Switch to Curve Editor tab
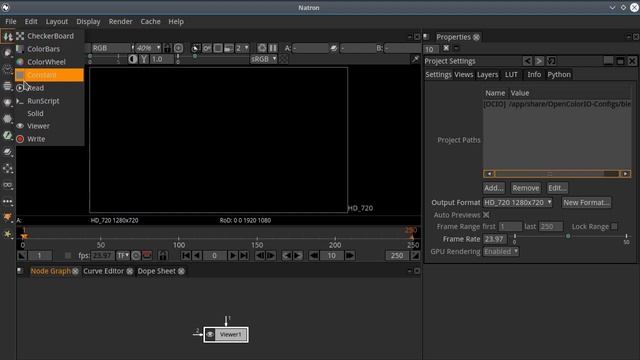This screenshot has height=360, width=640. click(104, 271)
